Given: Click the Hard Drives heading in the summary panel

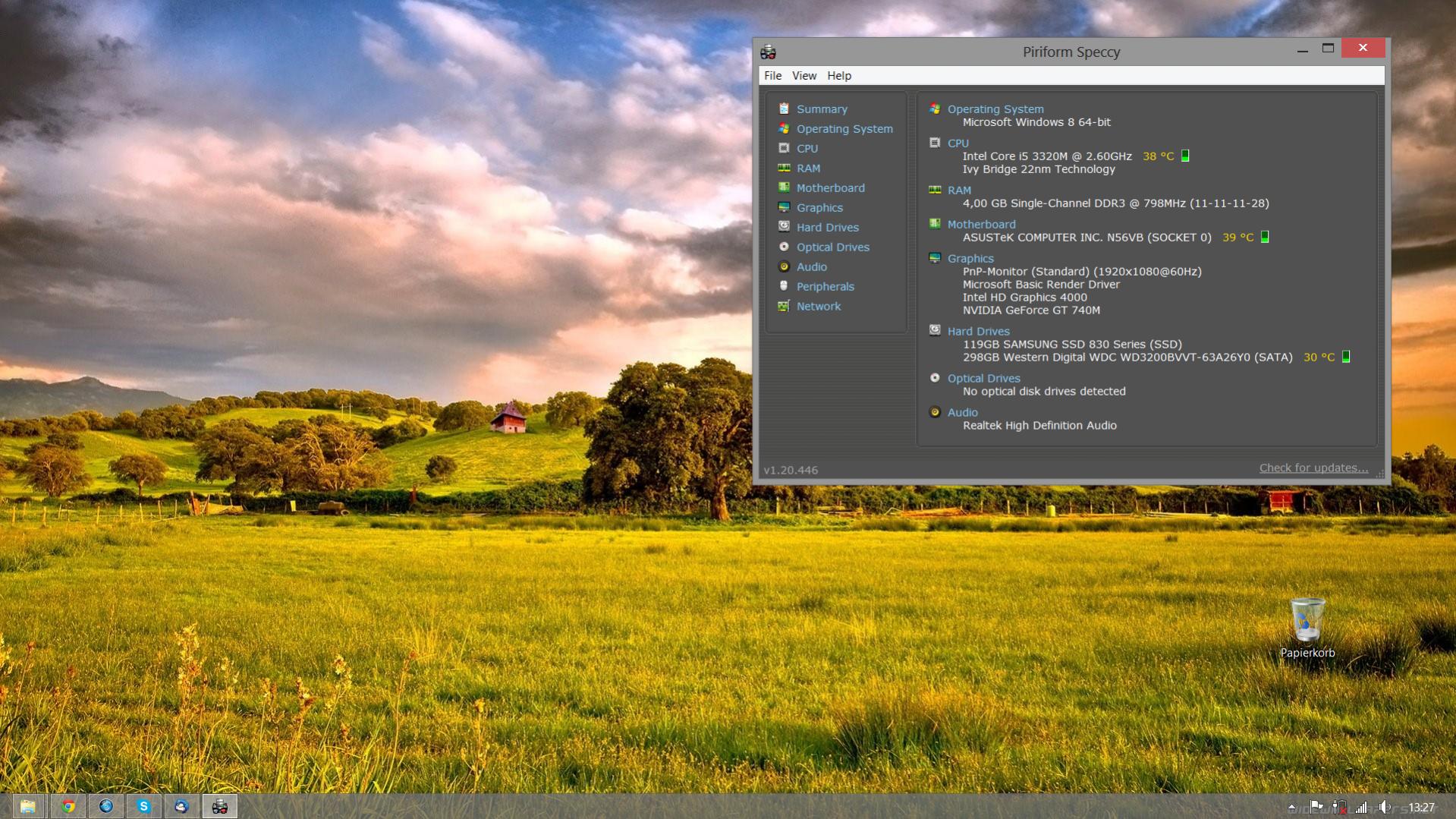Looking at the screenshot, I should (x=978, y=332).
